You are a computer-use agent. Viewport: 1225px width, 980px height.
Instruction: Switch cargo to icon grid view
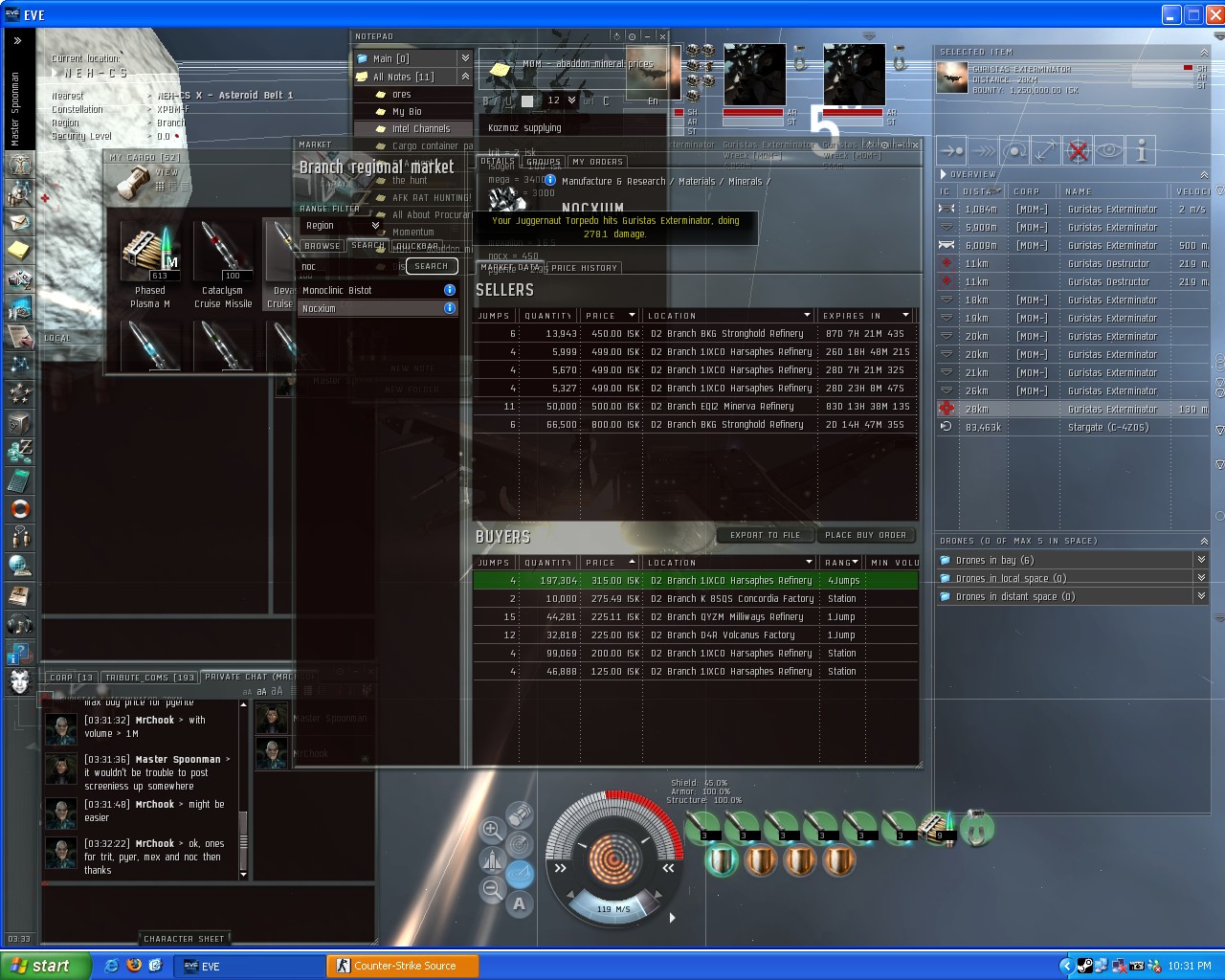click(x=160, y=187)
